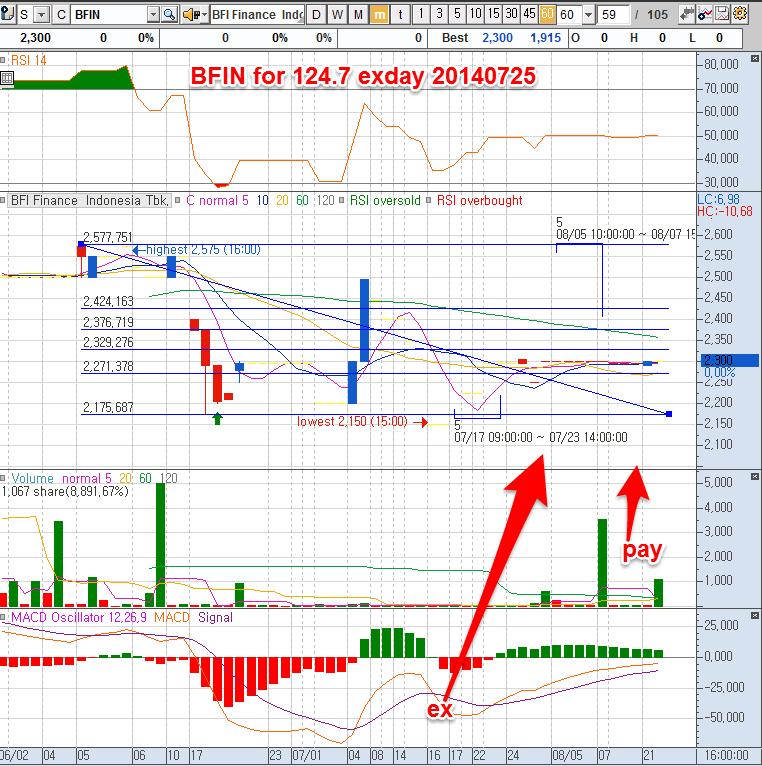
Task: Click the highest 2,575 (16:00) annotation
Action: [x=197, y=250]
